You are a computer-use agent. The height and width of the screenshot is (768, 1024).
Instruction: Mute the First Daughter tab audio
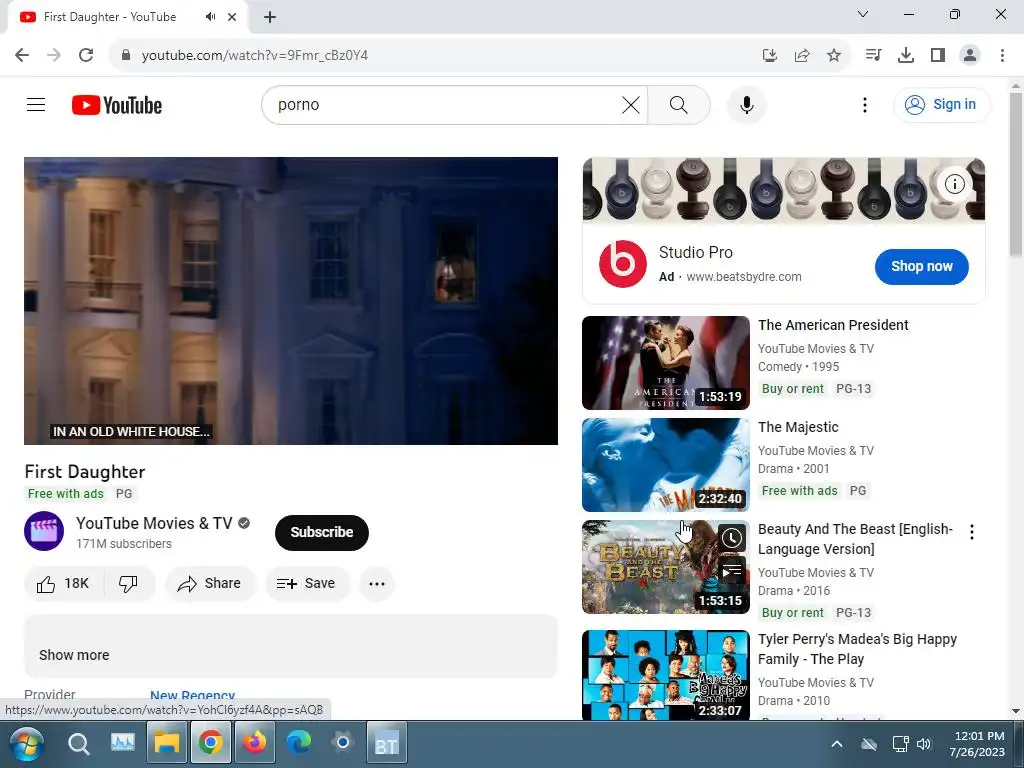[210, 16]
